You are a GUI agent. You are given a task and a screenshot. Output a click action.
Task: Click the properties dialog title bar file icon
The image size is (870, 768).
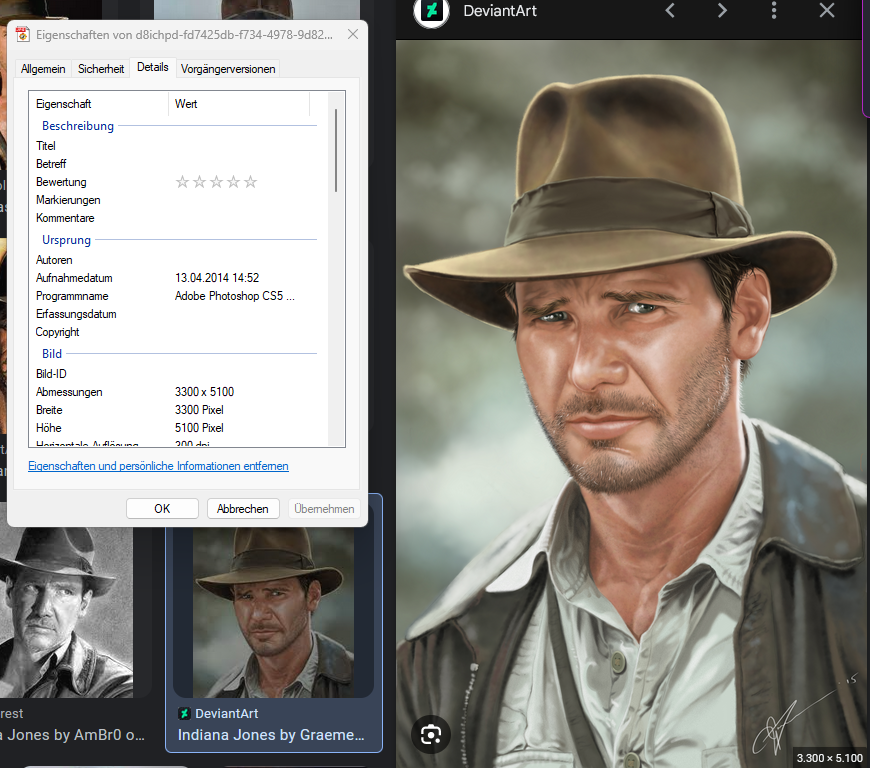(x=23, y=34)
